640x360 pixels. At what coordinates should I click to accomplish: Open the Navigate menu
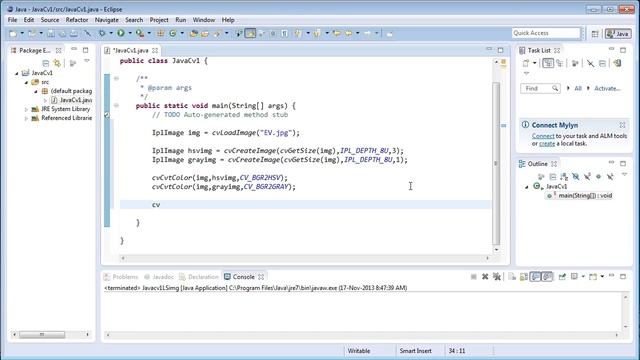[107, 20]
